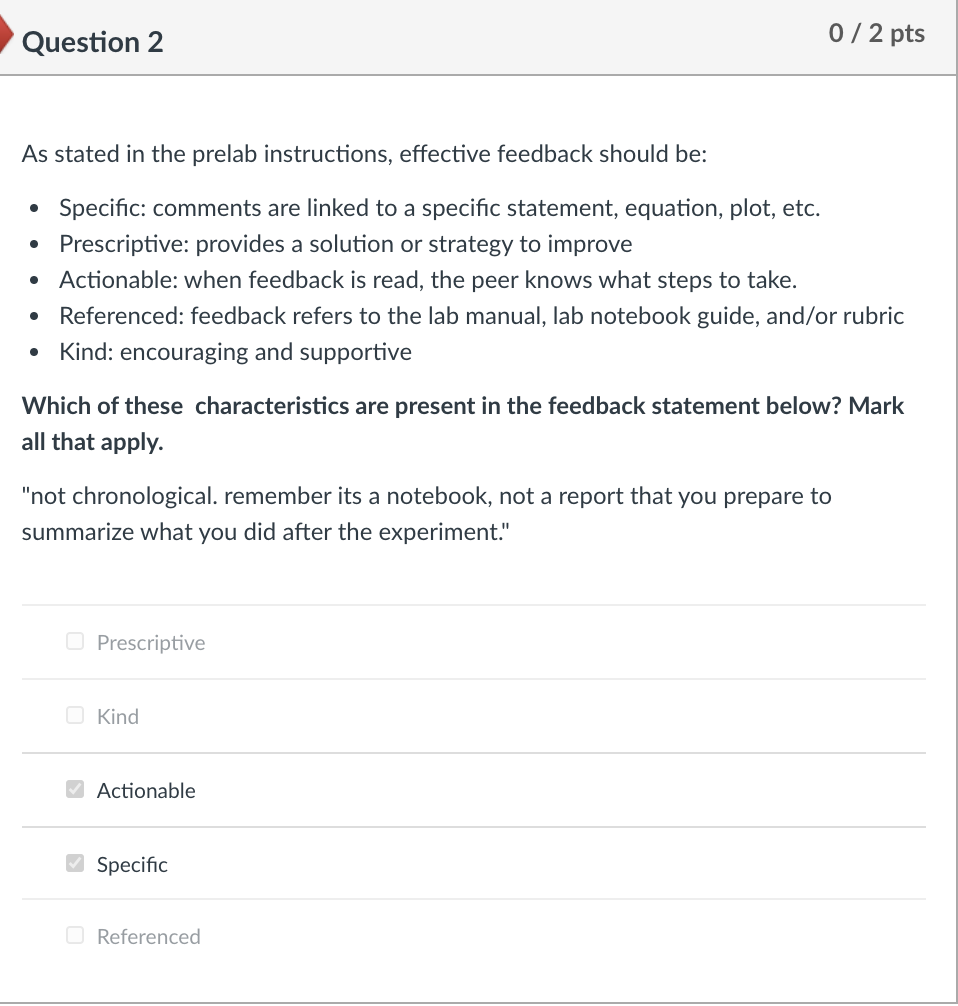Viewport: 958px width, 1006px height.
Task: Click the bold 'Mark all that apply' instruction text
Action: click(x=463, y=423)
